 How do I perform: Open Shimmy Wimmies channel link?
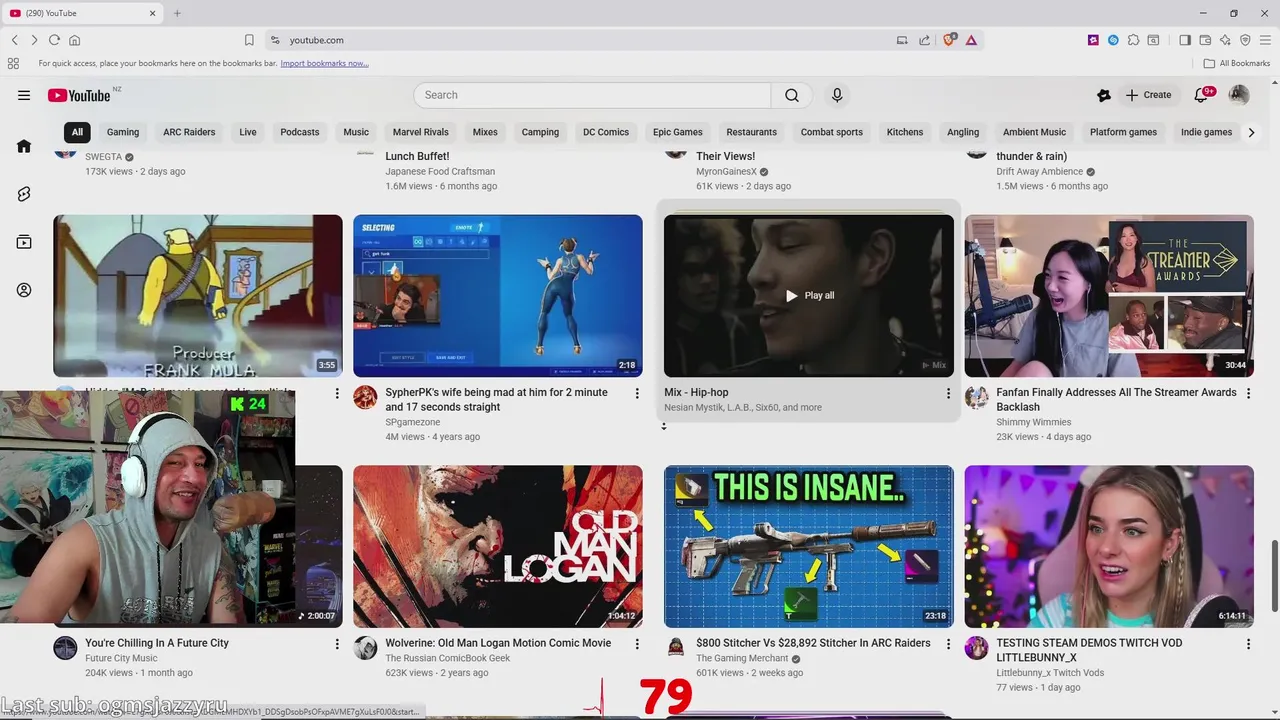pos(1034,422)
